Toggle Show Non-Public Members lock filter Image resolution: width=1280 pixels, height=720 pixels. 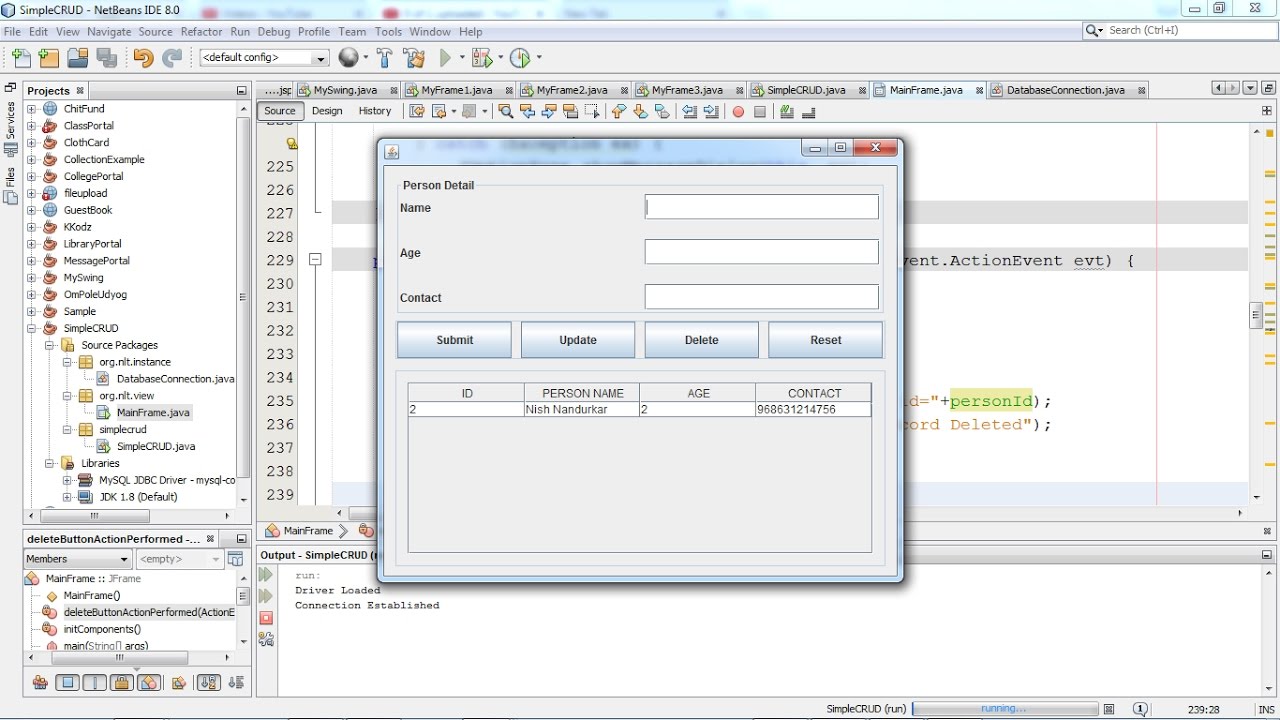122,683
